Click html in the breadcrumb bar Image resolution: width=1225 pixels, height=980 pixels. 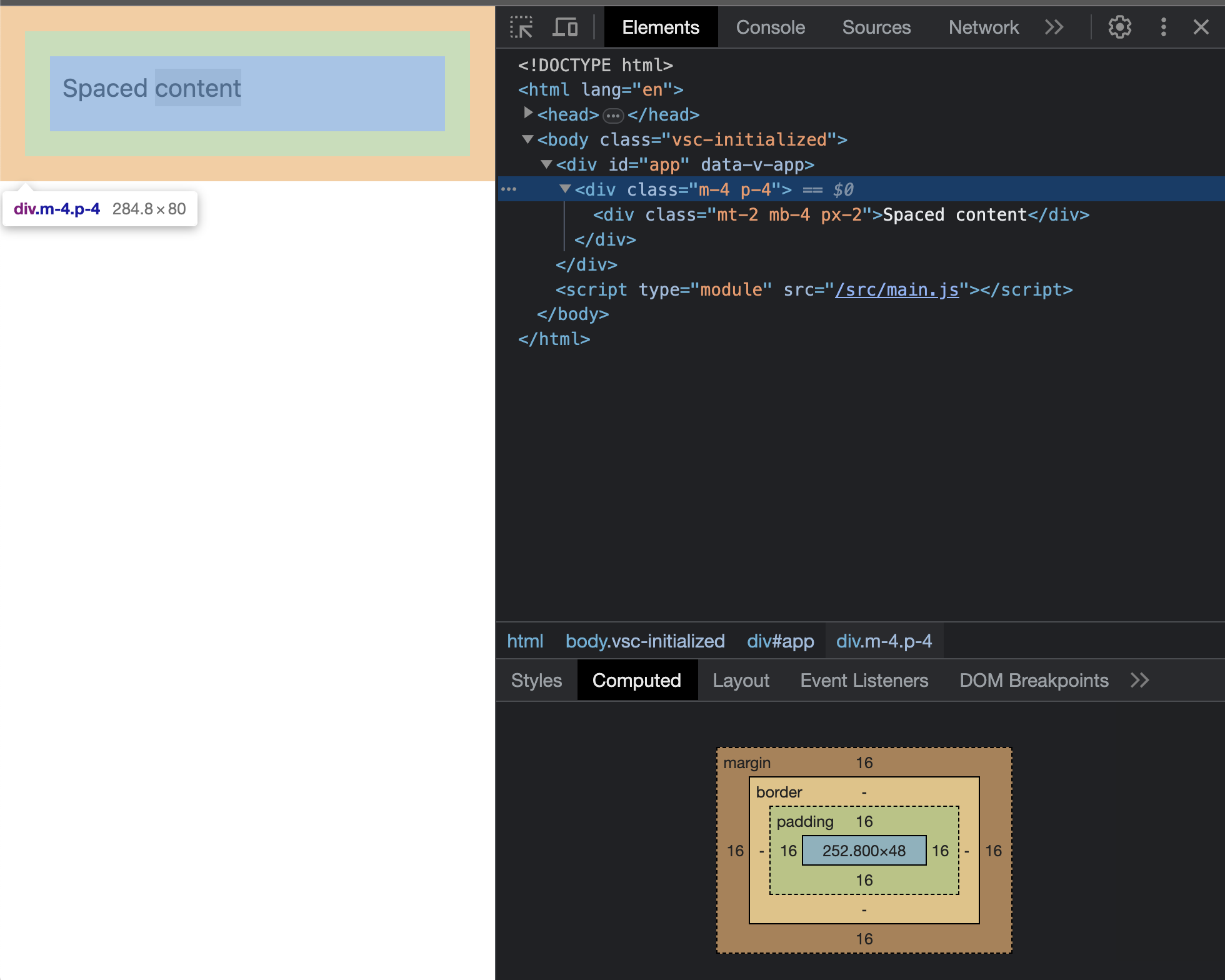coord(525,641)
